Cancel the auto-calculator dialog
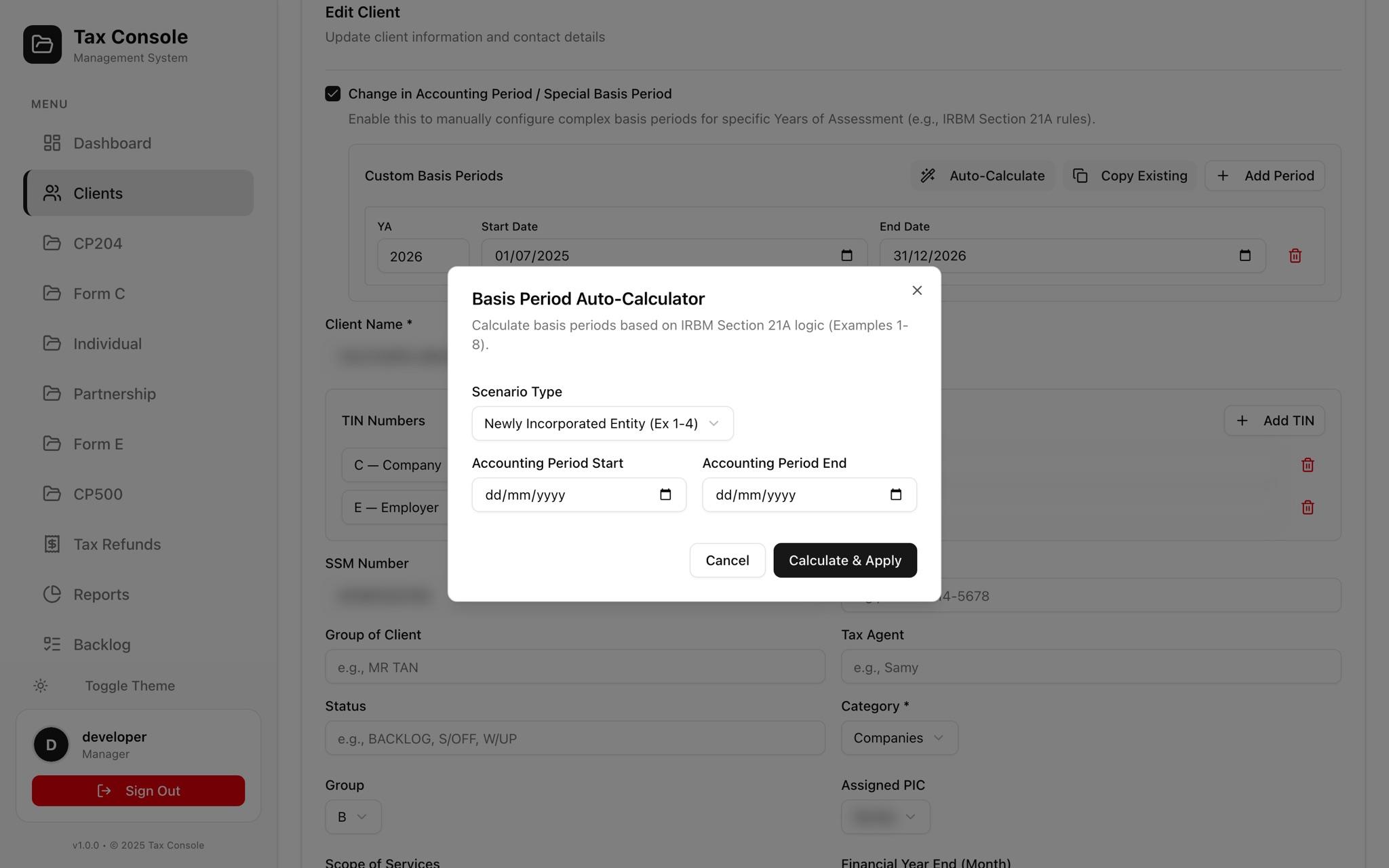Image resolution: width=1389 pixels, height=868 pixels. tap(727, 560)
